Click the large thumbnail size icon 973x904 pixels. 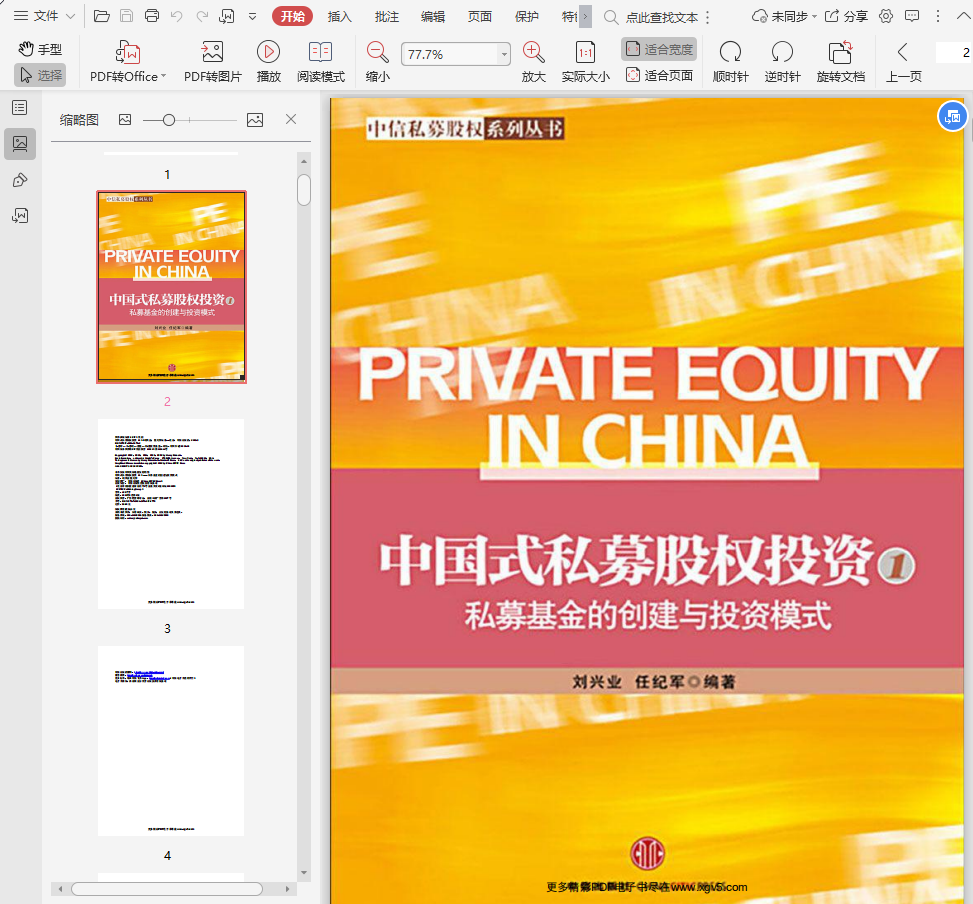(x=255, y=120)
